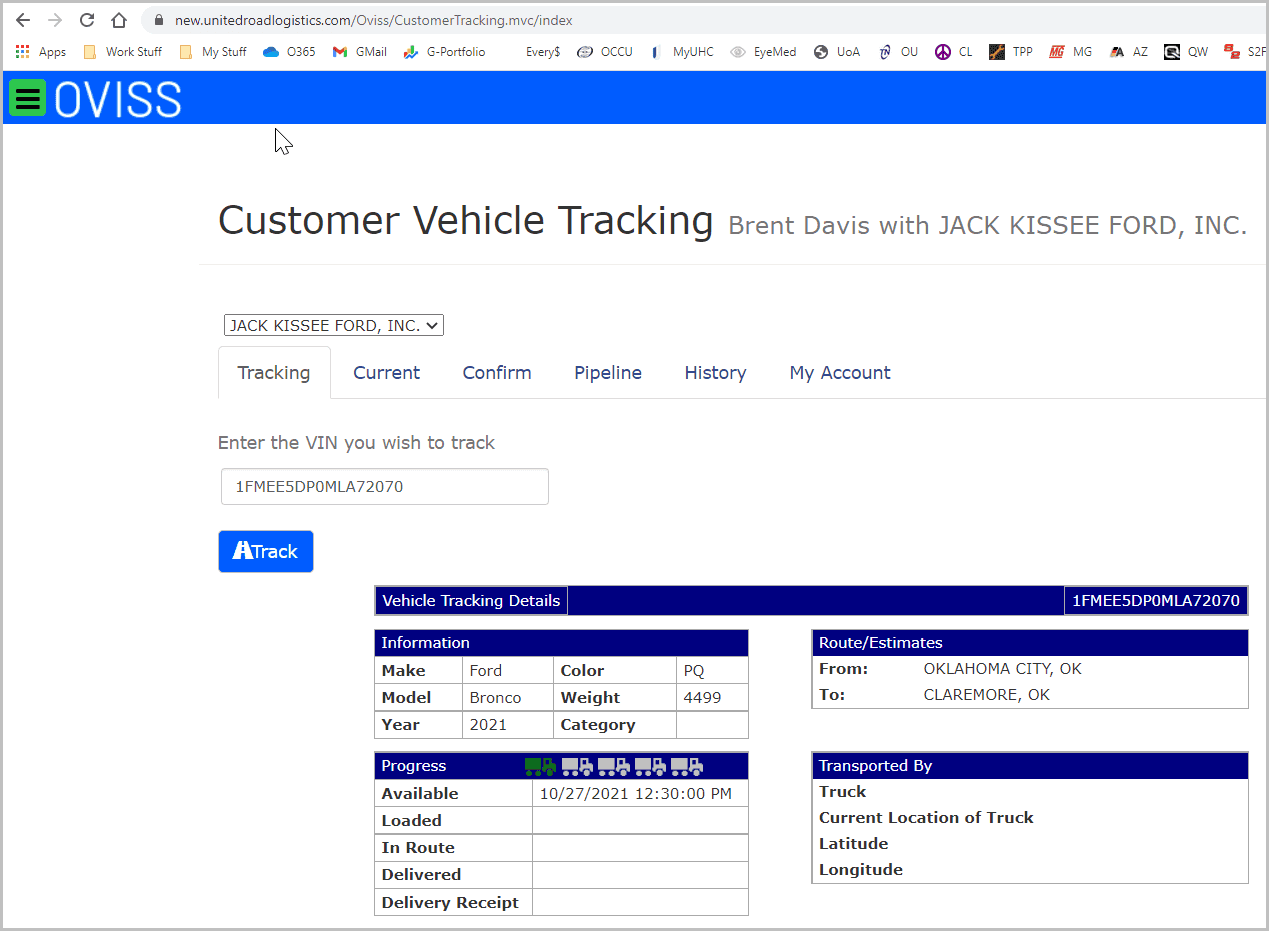Click OKLAHOMA CITY, OK origin

tap(1003, 669)
